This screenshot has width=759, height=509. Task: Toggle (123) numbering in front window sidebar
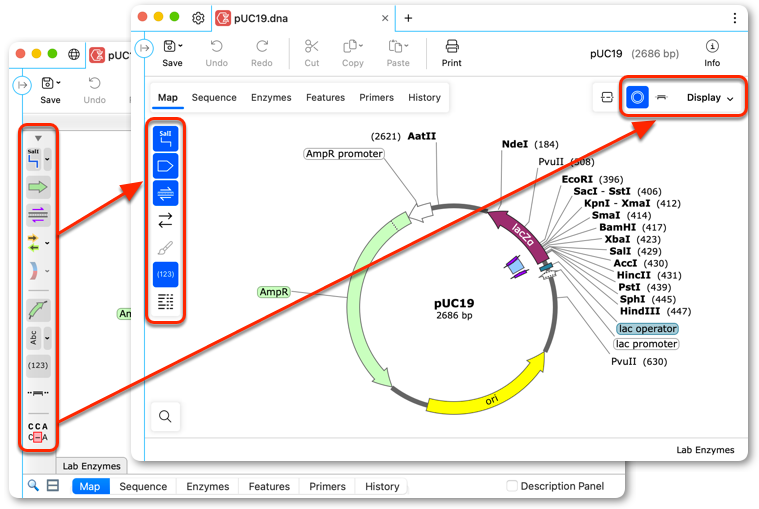pos(166,274)
